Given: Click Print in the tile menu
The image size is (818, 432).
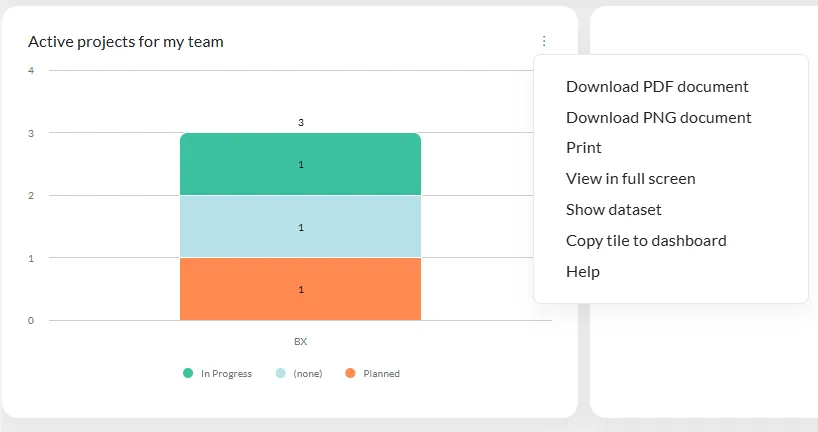Looking at the screenshot, I should 584,148.
